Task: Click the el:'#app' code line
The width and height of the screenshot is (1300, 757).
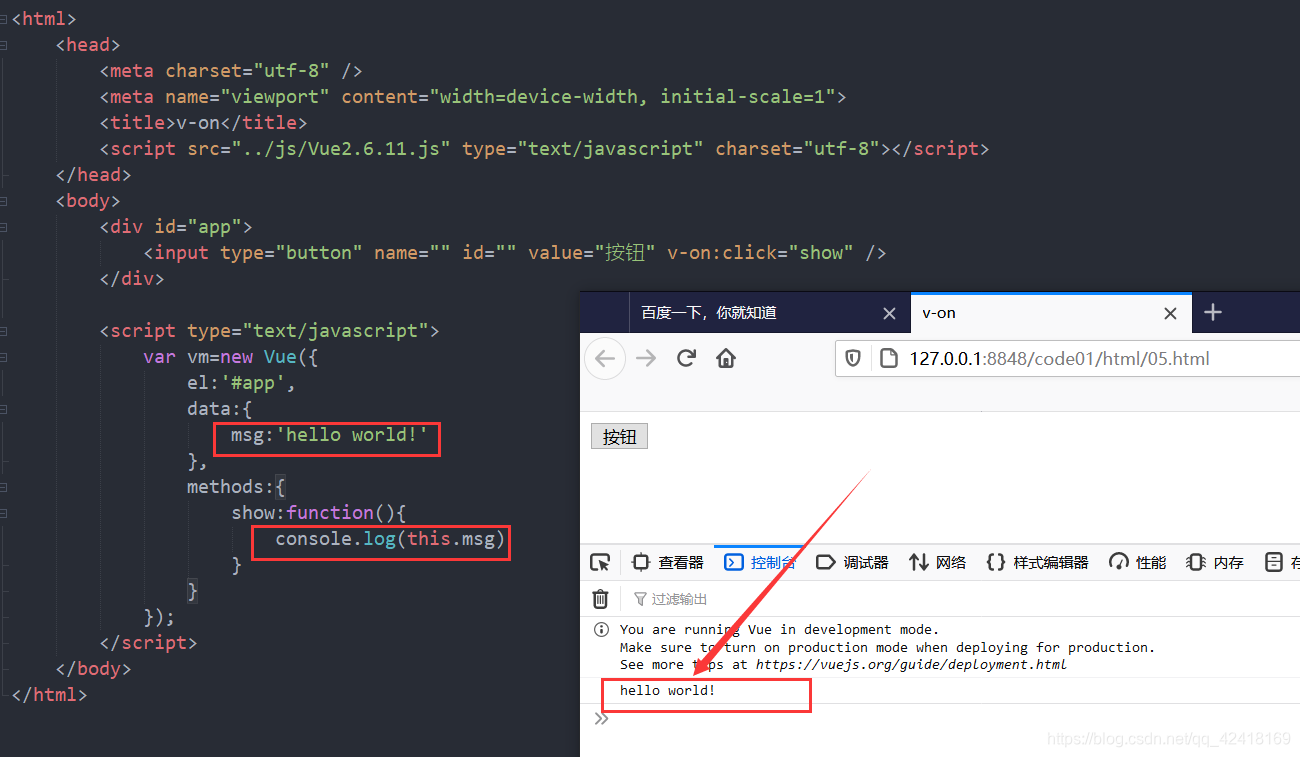Action: click(x=241, y=383)
